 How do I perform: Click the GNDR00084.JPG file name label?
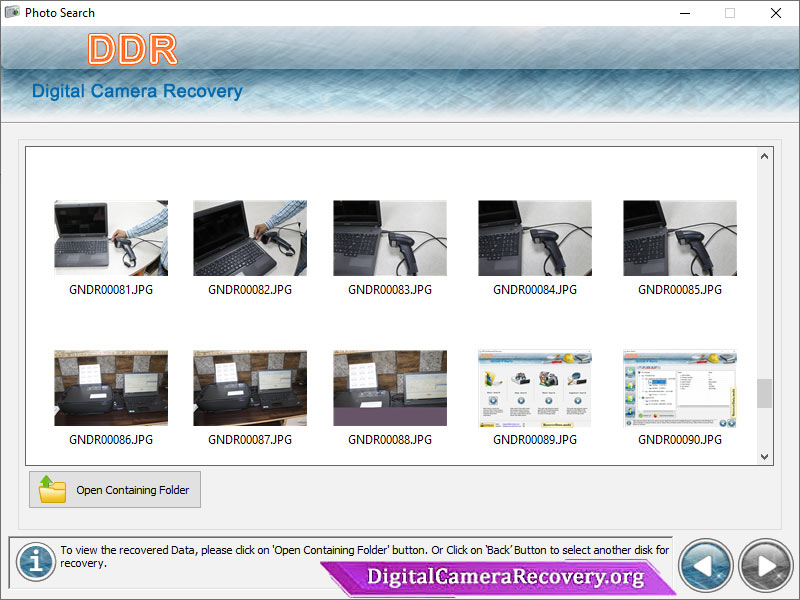[x=535, y=290]
